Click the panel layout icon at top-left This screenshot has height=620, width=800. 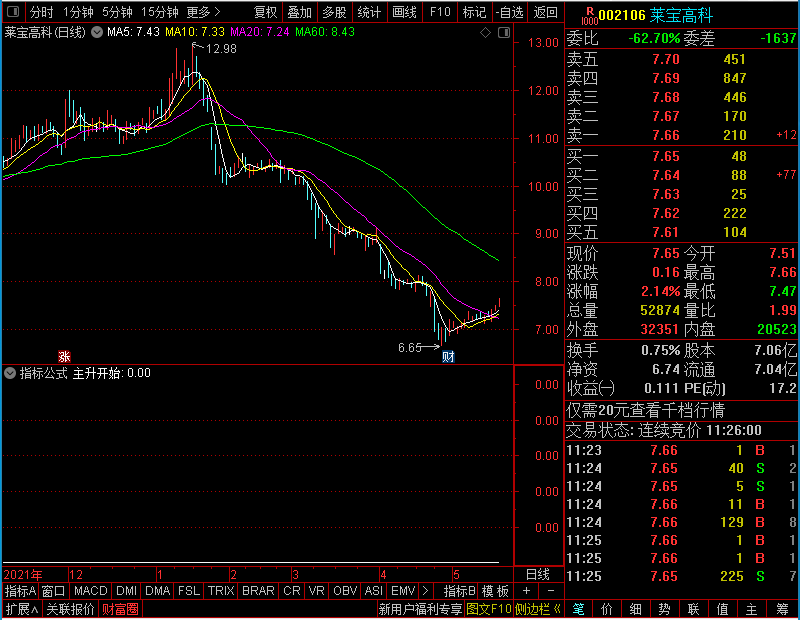13,11
